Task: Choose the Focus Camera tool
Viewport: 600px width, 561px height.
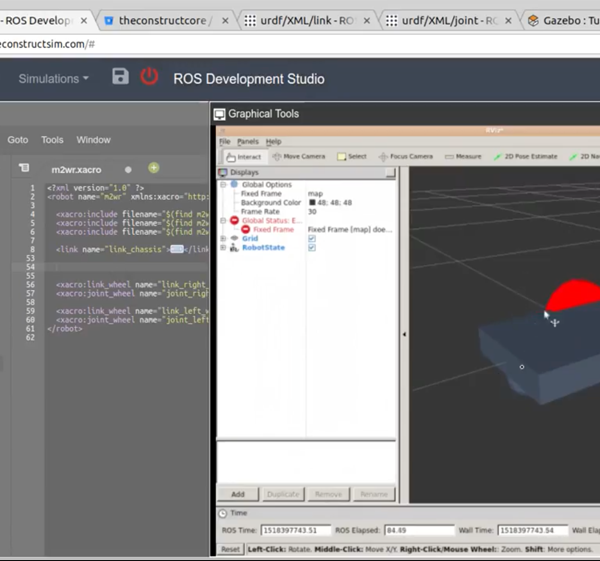Action: coord(404,157)
